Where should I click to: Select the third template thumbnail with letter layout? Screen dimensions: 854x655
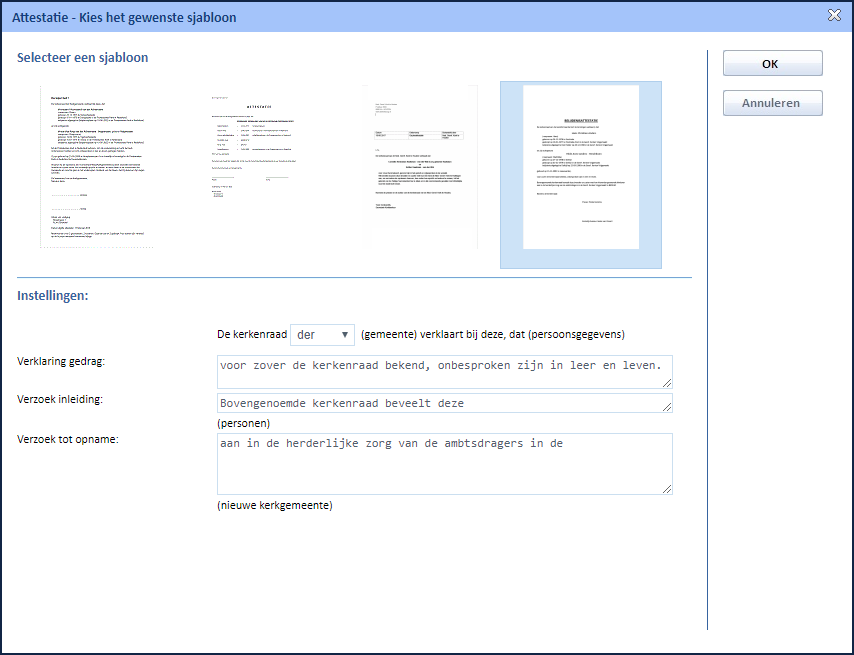click(420, 167)
